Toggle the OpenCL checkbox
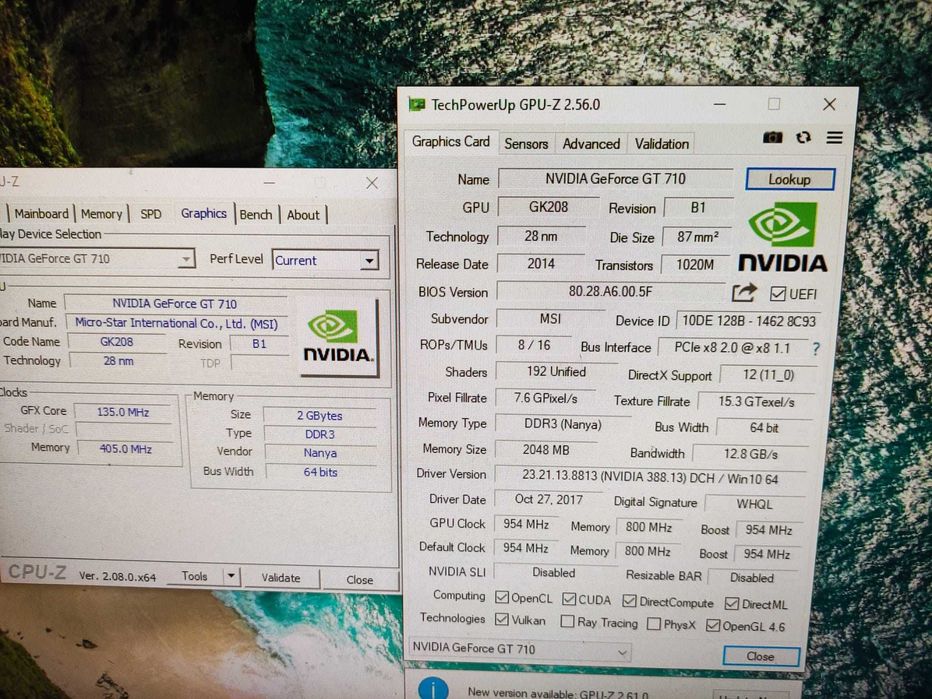932x699 pixels. point(502,597)
